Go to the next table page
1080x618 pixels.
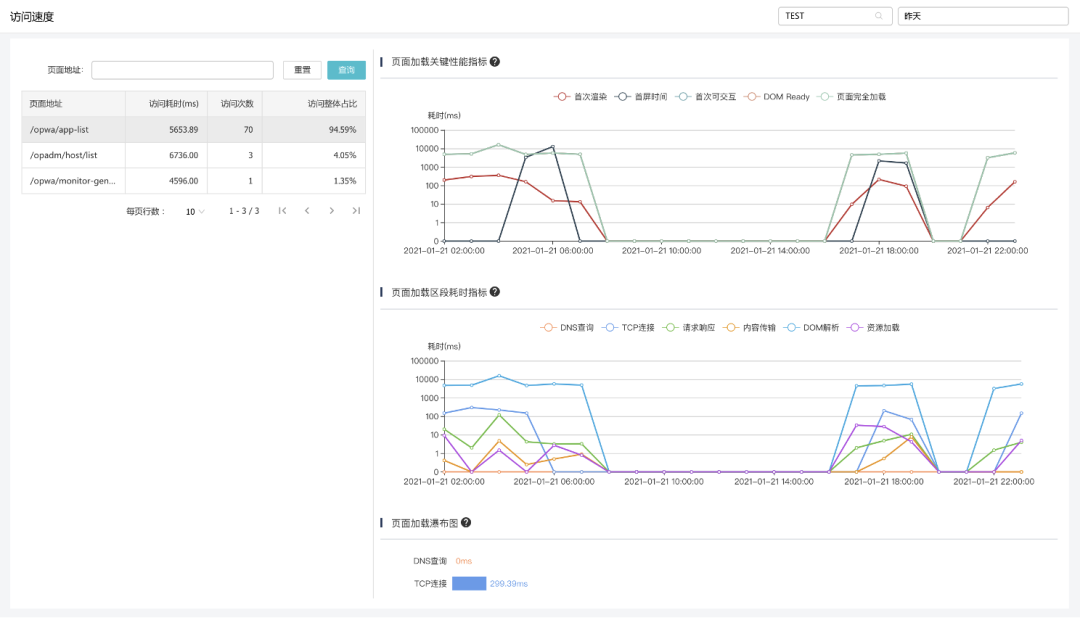(x=331, y=211)
